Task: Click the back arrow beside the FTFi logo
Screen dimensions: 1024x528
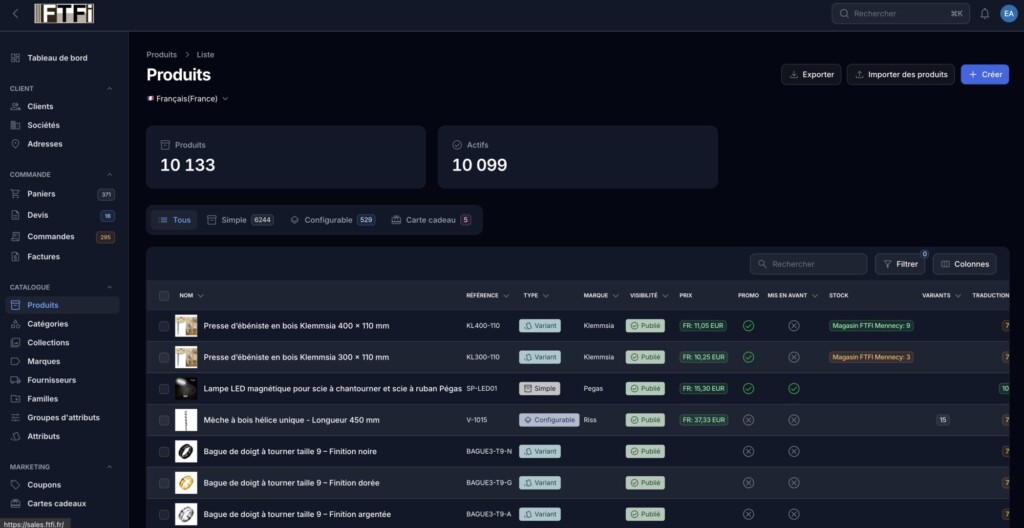Action: tap(16, 13)
